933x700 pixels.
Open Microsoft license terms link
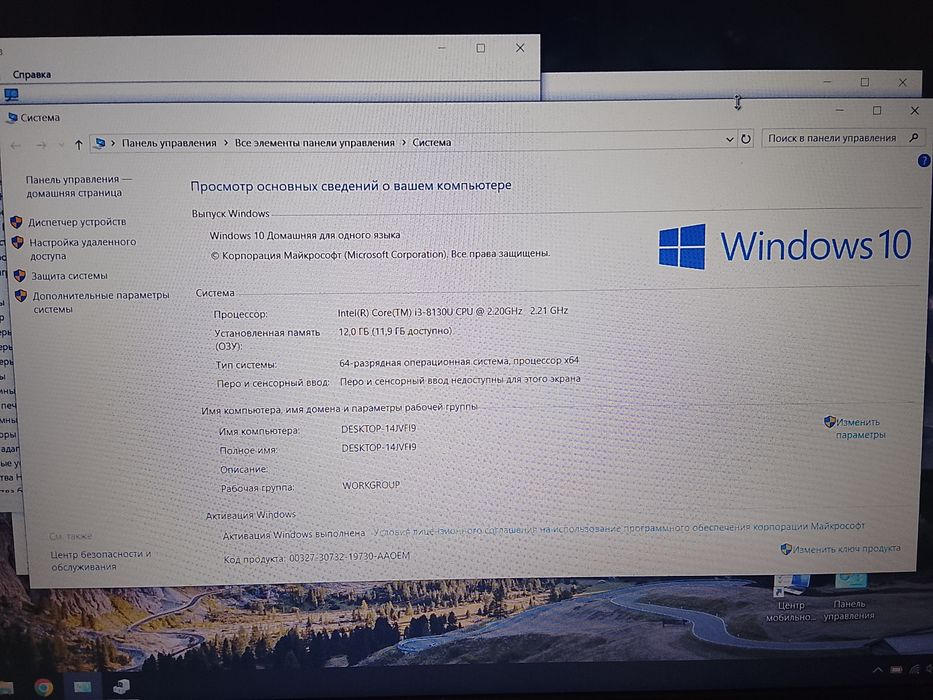click(619, 529)
